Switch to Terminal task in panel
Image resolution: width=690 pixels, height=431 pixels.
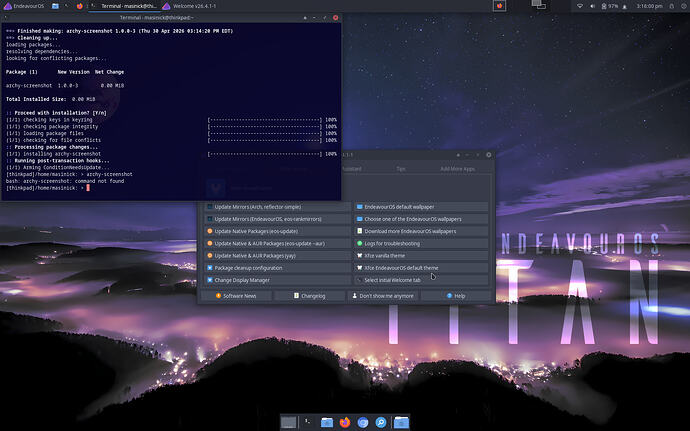(x=125, y=6)
